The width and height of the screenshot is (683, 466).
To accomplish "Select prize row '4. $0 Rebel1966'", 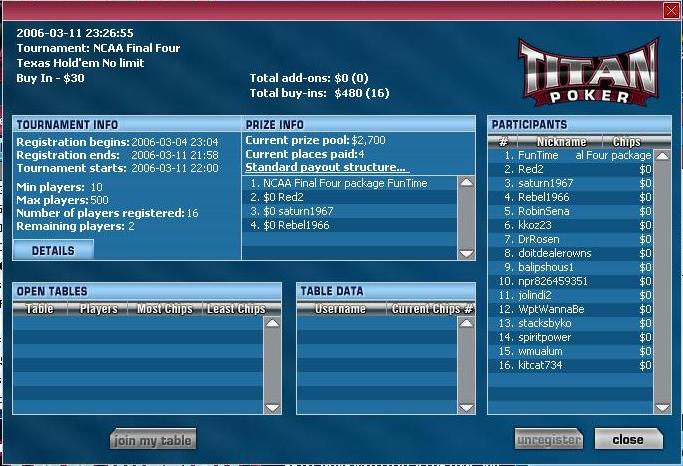I will (350, 225).
